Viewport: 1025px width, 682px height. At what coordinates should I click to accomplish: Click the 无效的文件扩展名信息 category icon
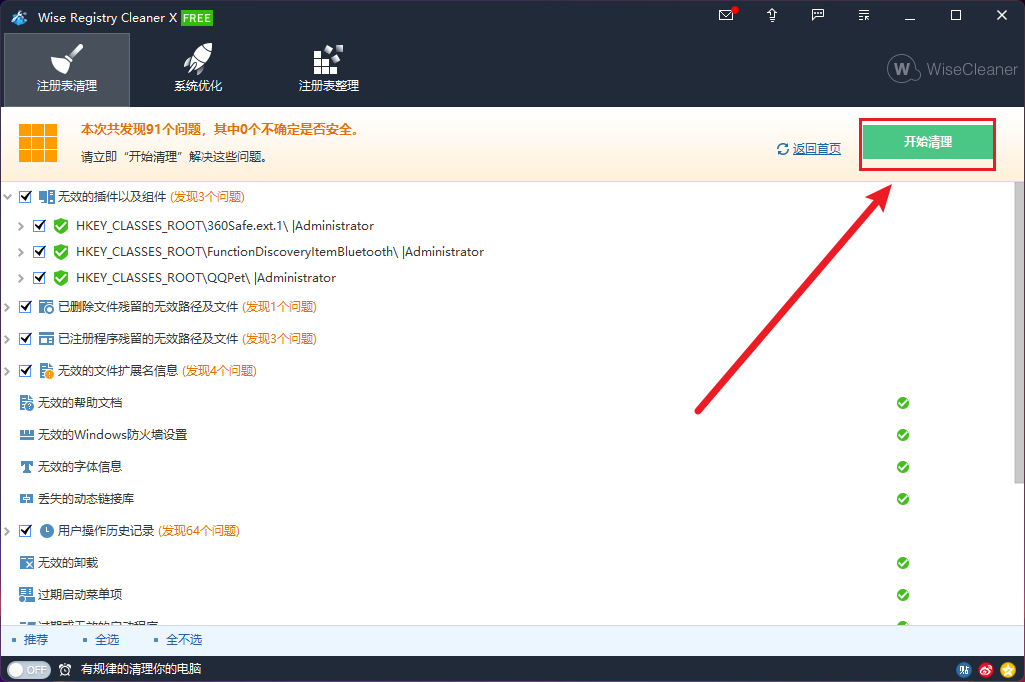[x=46, y=371]
